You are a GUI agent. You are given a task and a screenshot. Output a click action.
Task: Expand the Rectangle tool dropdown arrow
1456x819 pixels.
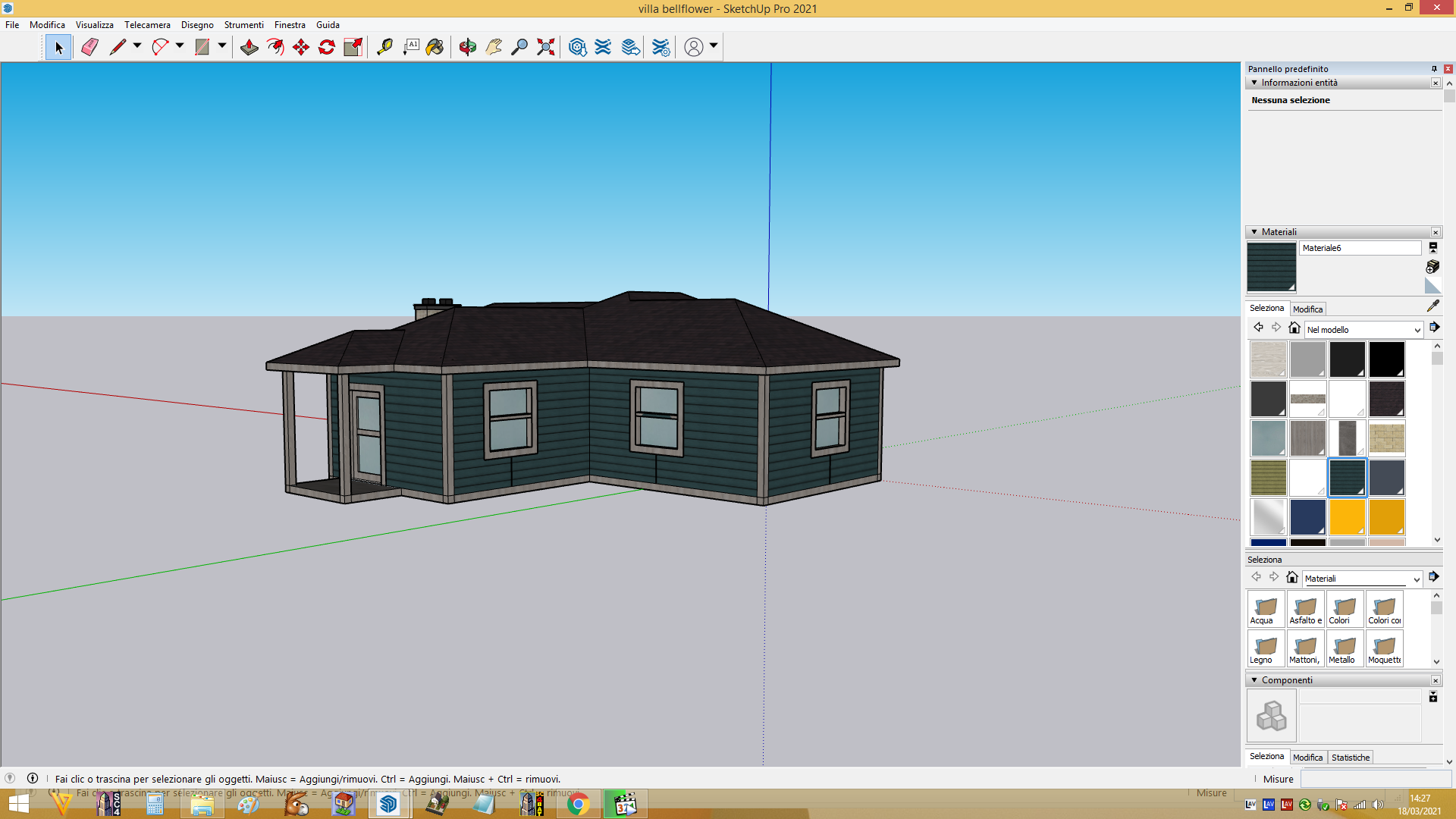click(222, 46)
